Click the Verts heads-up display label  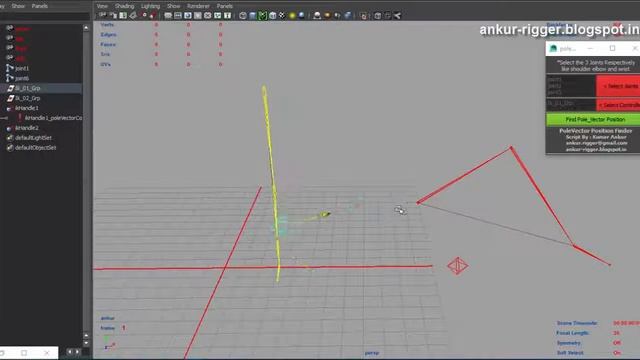tap(107, 24)
